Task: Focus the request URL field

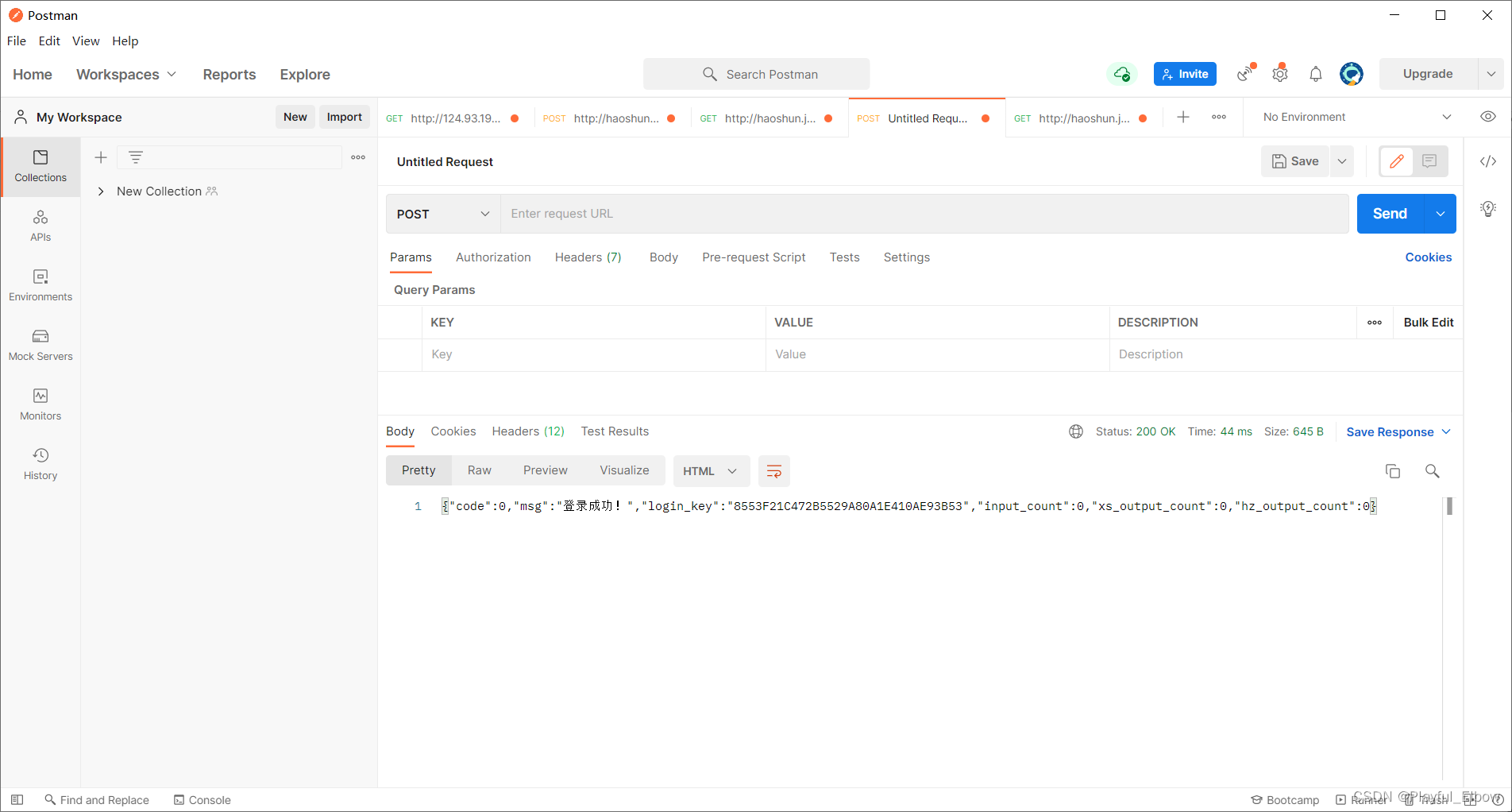Action: (x=924, y=214)
